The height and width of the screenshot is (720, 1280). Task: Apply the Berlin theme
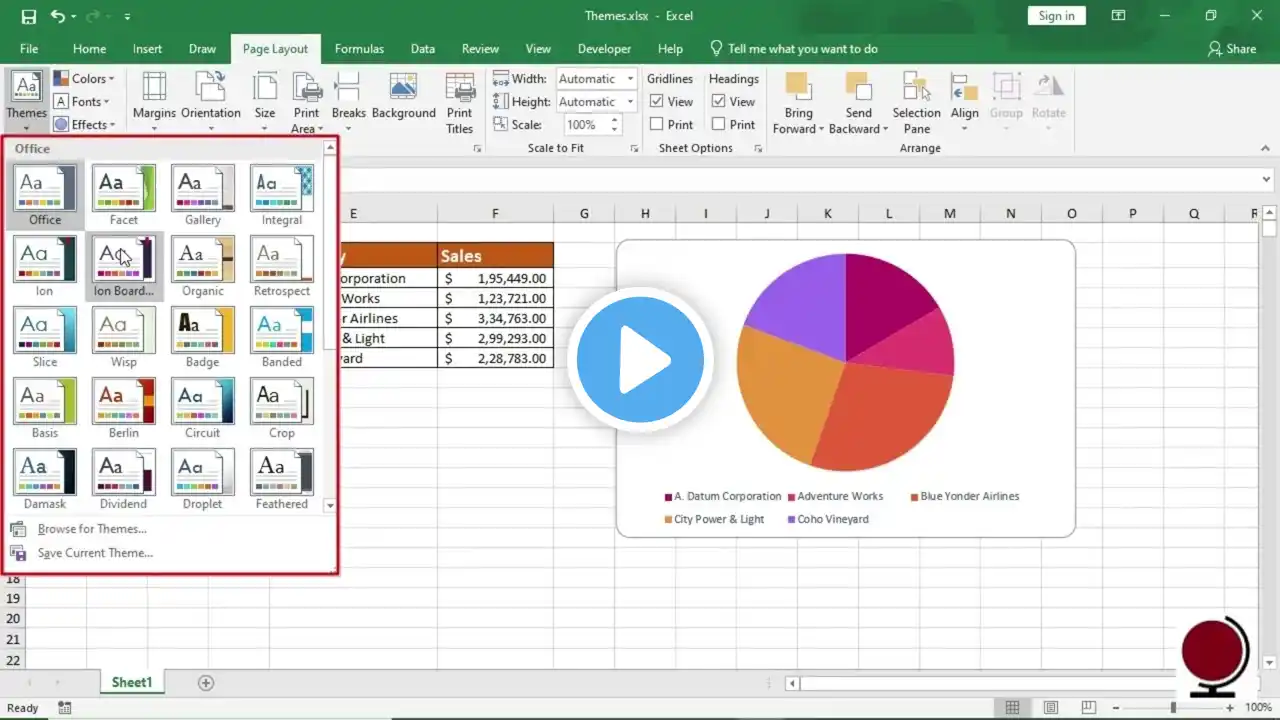tap(124, 408)
